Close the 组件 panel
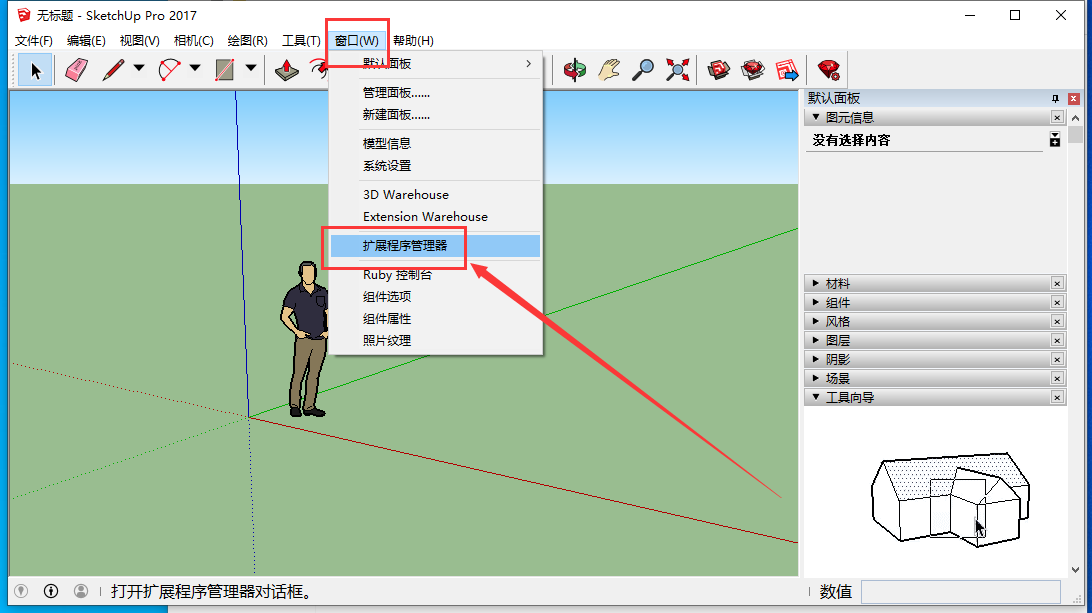The height and width of the screenshot is (613, 1092). pyautogui.click(x=1057, y=302)
